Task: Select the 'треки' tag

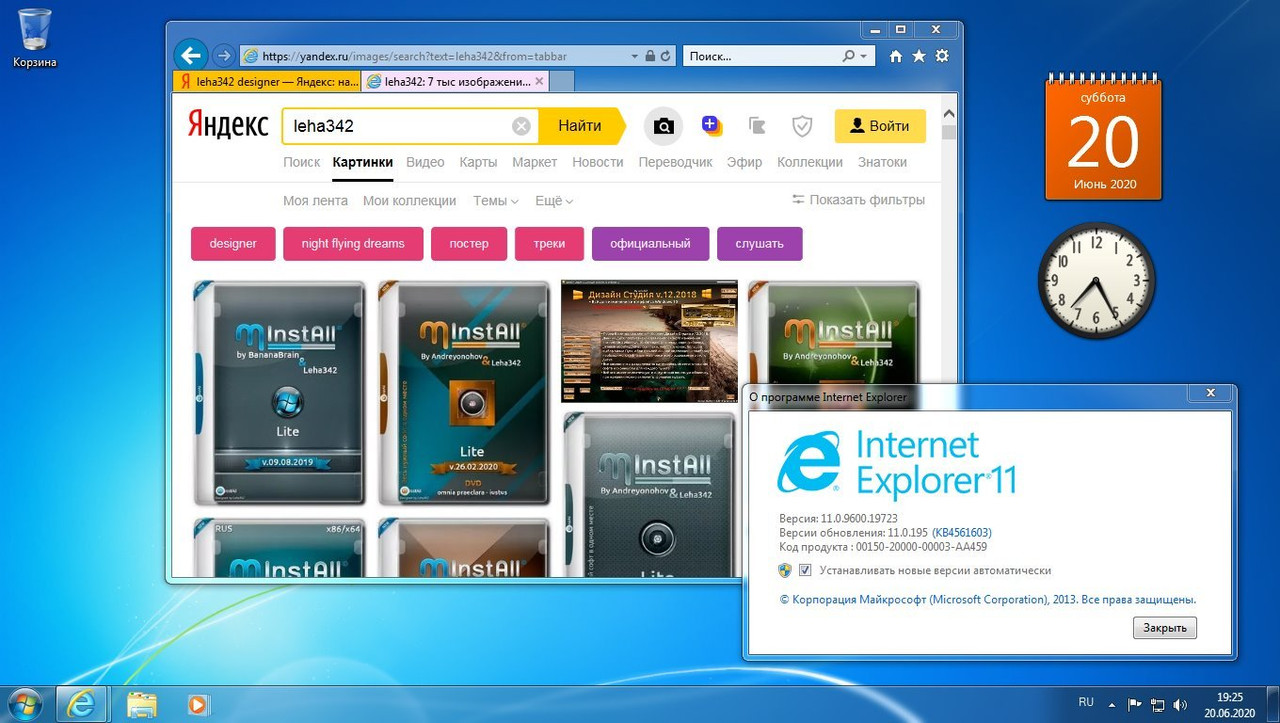Action: [x=549, y=244]
